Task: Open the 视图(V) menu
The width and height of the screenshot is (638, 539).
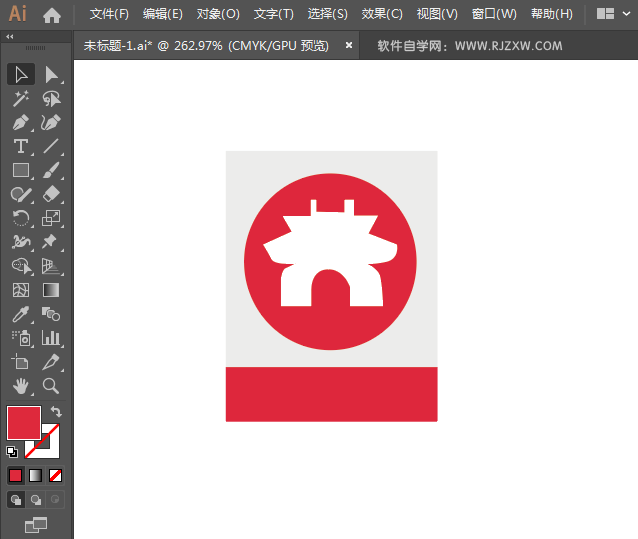Action: tap(437, 14)
